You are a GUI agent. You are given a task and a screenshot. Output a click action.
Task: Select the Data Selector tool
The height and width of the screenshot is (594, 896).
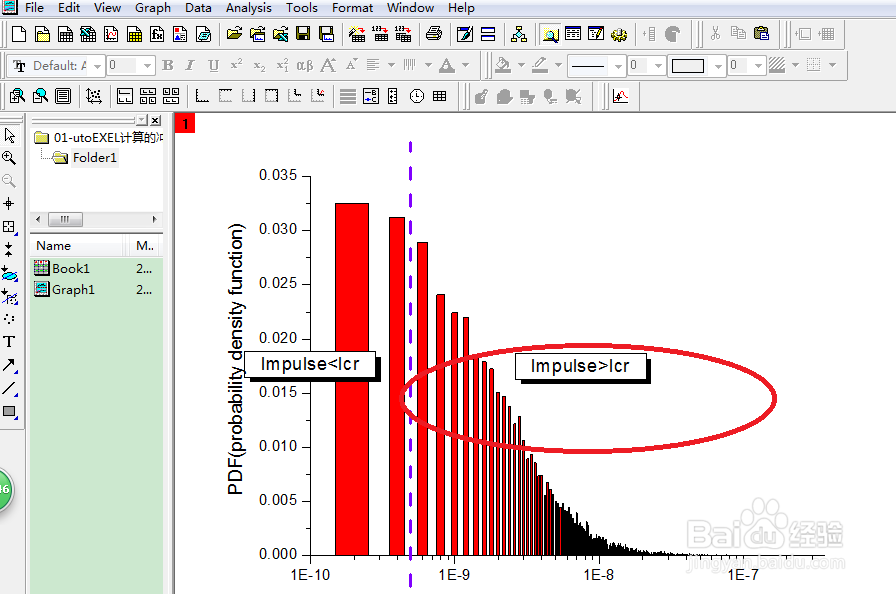coord(9,250)
